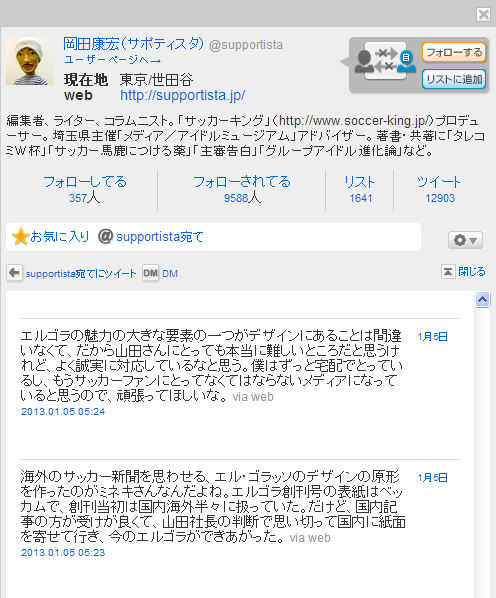This screenshot has height=598, width=496.
Task: Open the http://supportista.jp/ web link
Action: [183, 95]
